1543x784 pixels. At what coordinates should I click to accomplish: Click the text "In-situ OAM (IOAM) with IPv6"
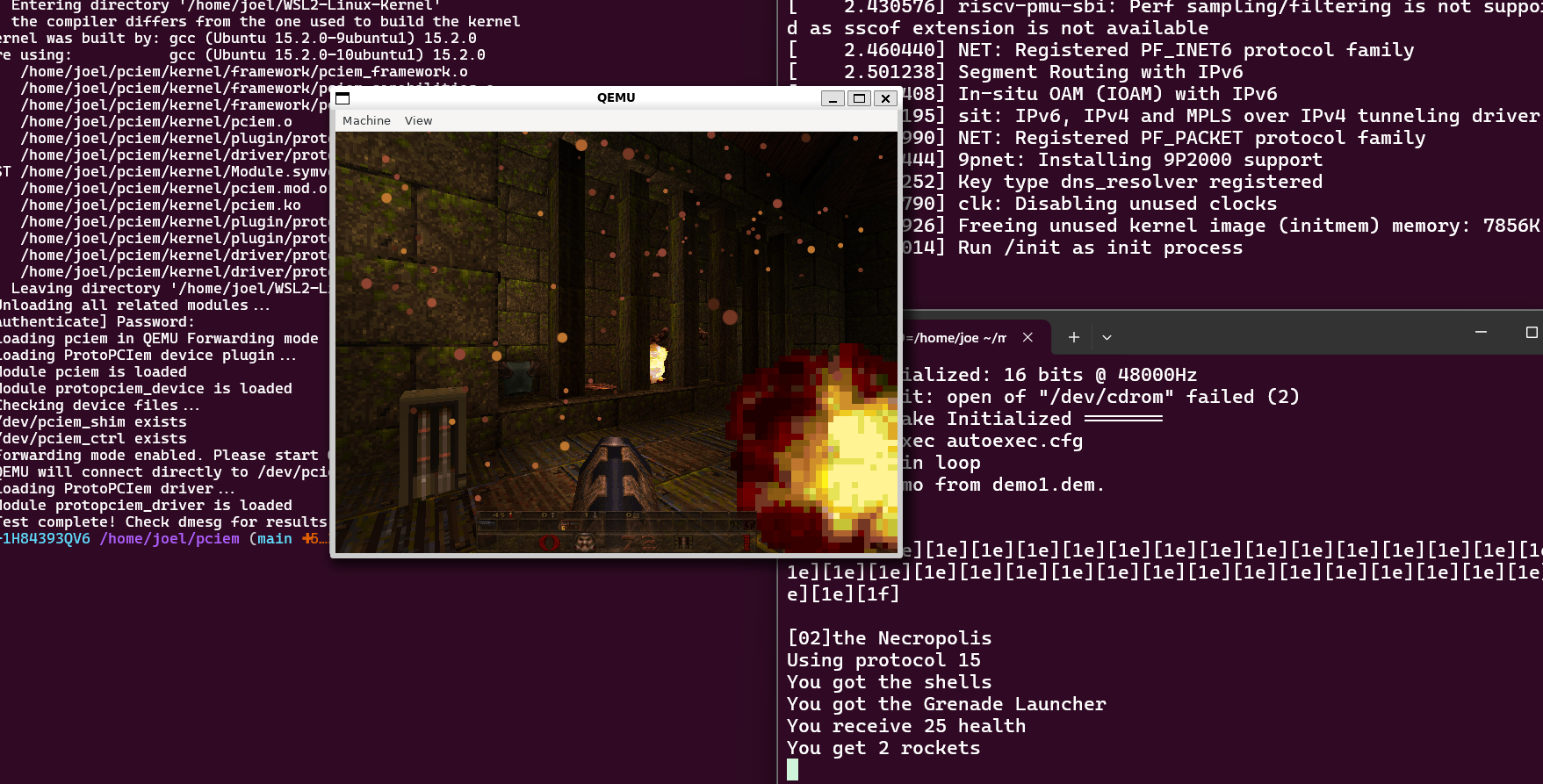(x=1118, y=94)
